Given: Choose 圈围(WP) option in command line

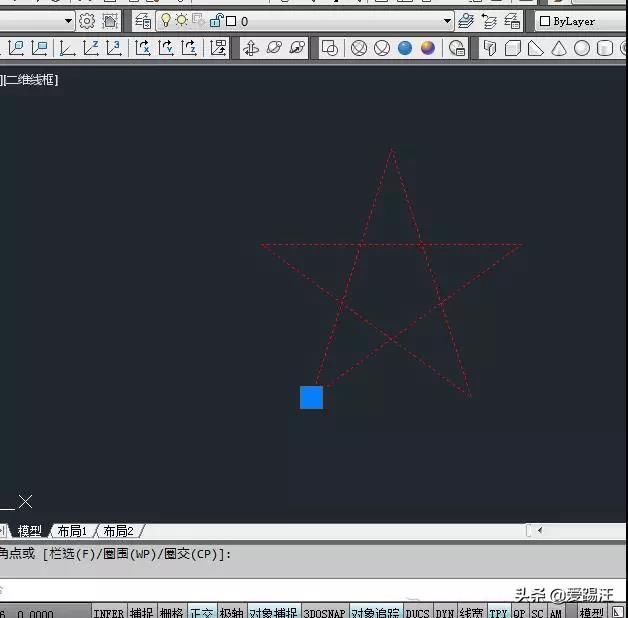Looking at the screenshot, I should click(131, 554).
